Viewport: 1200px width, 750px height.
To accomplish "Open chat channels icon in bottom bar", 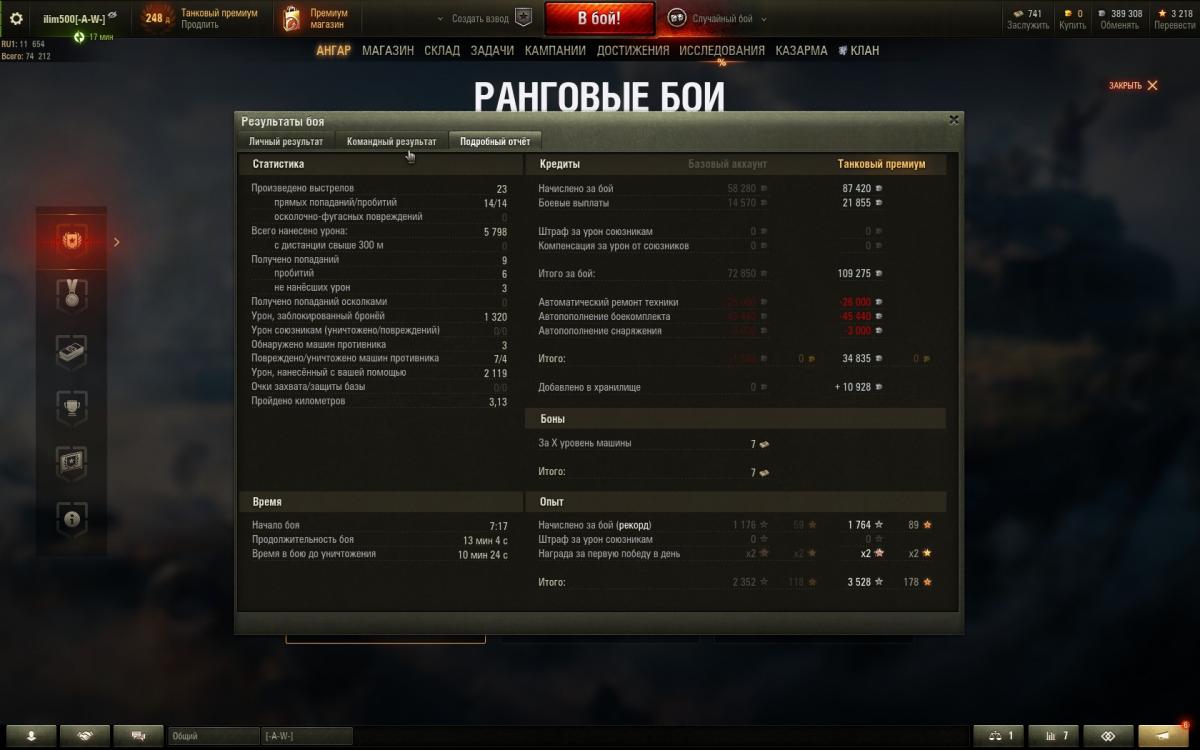I will pyautogui.click(x=139, y=736).
